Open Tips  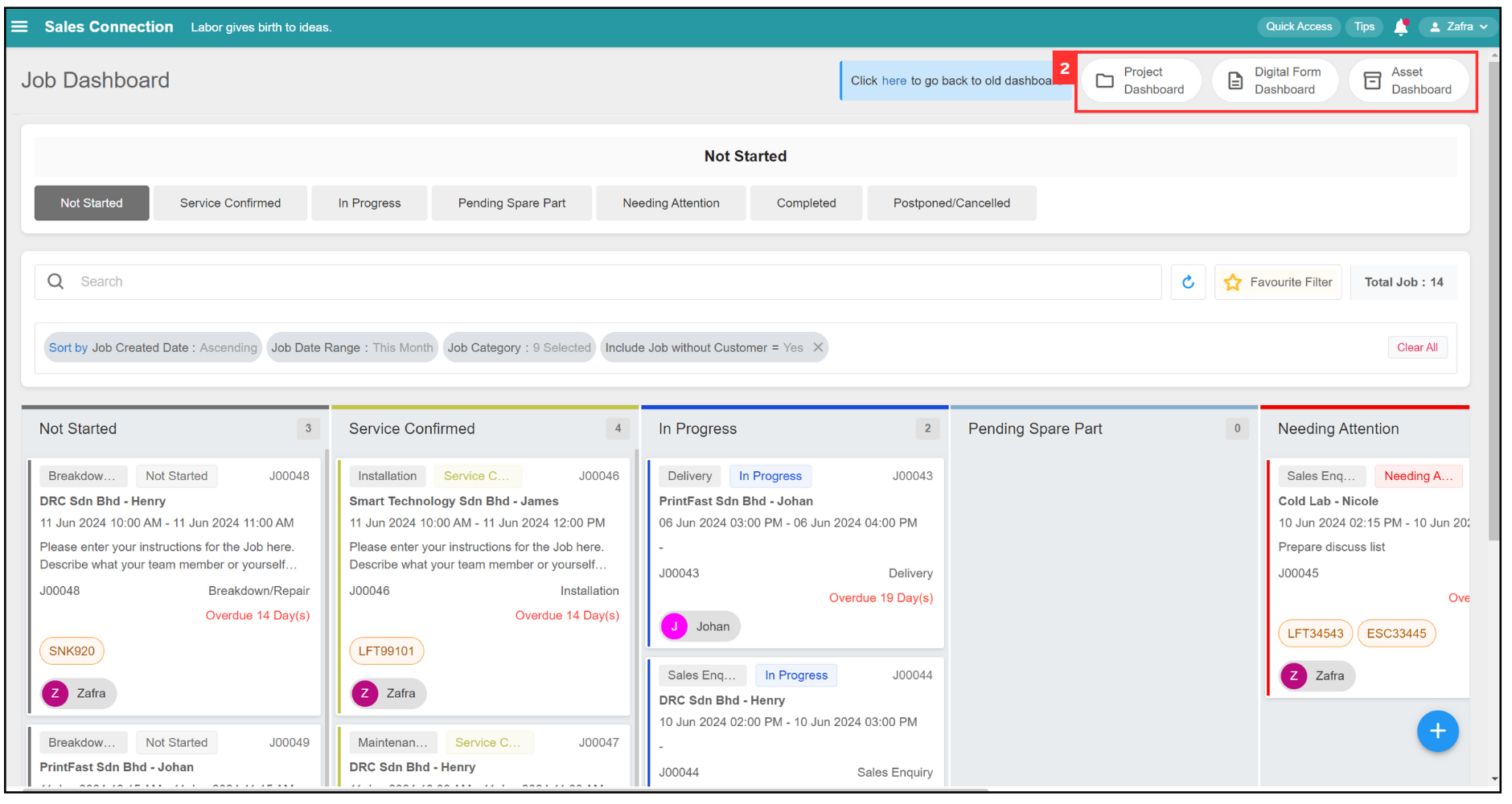(1364, 27)
